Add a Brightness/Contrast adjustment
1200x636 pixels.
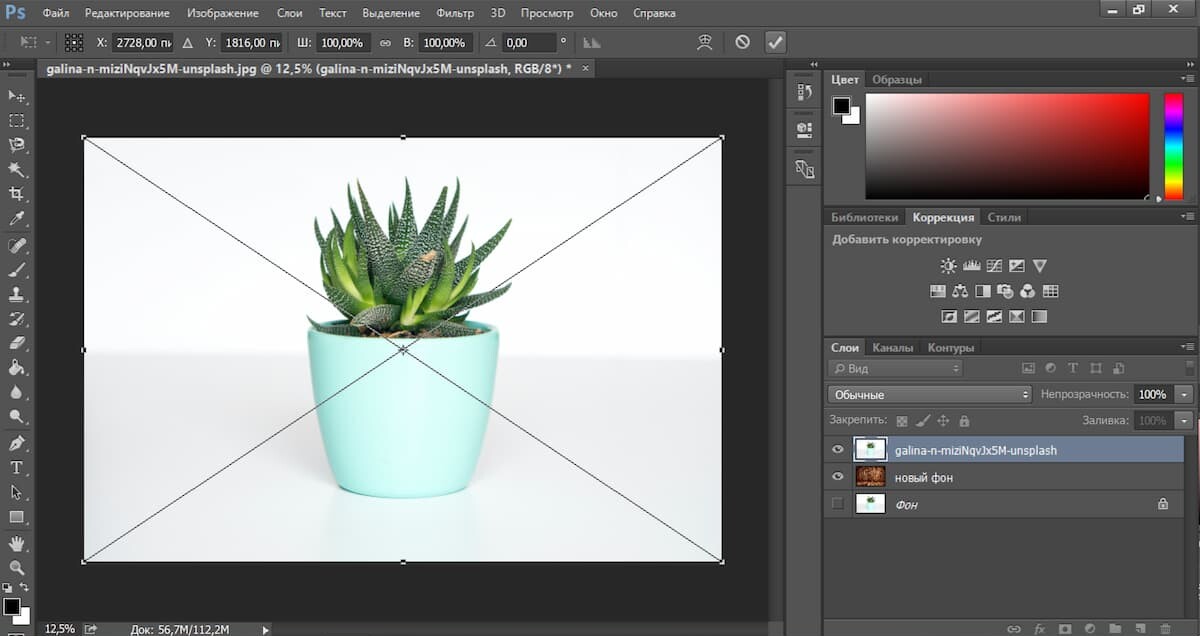[x=948, y=266]
